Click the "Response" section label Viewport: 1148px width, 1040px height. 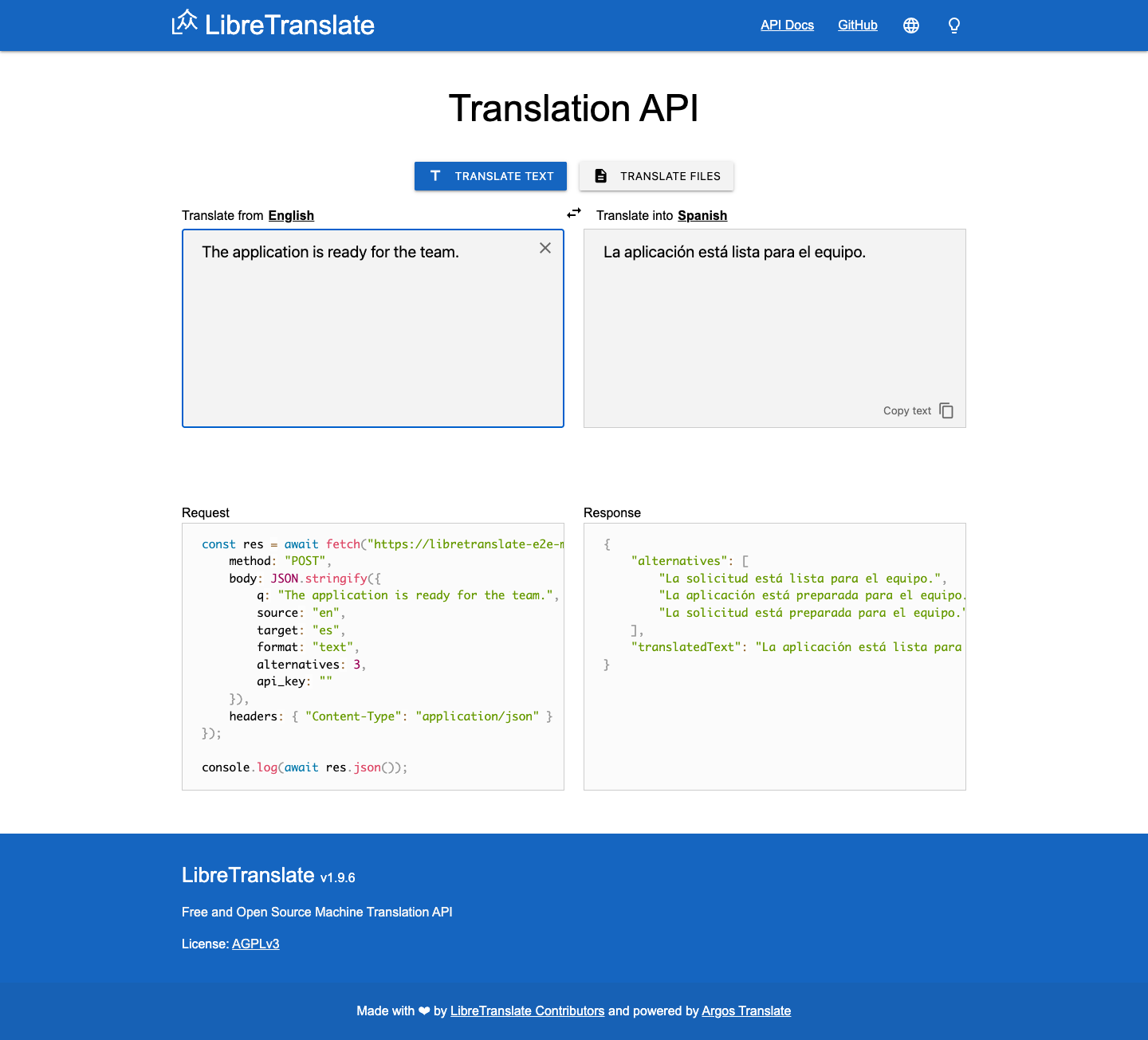point(612,512)
